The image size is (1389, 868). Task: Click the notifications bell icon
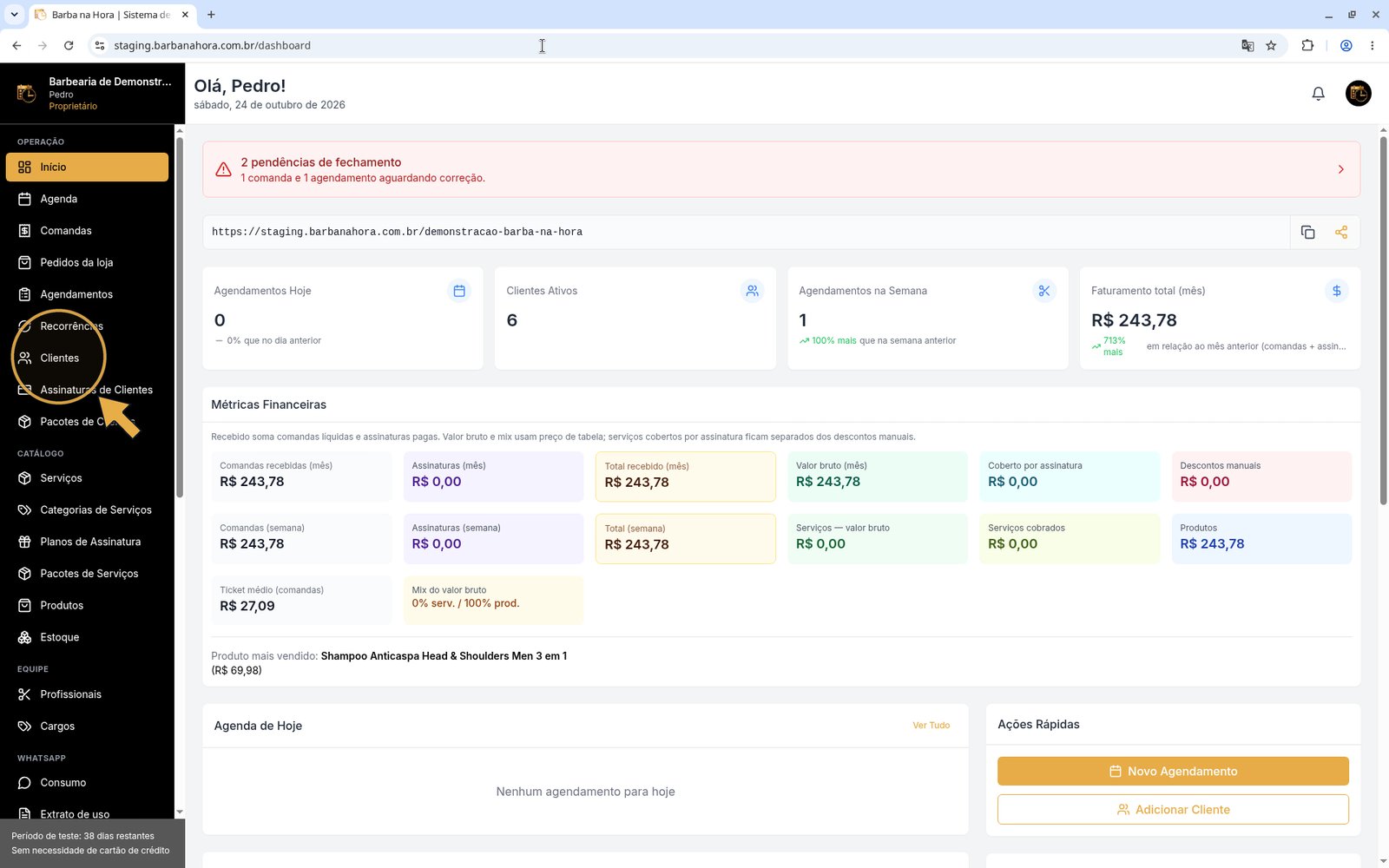tap(1318, 94)
